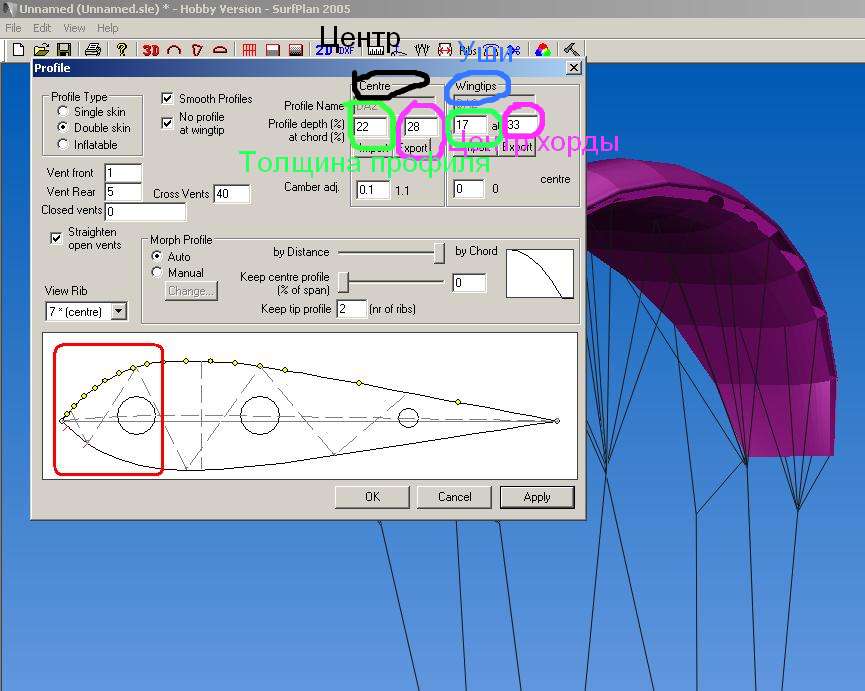Screen dimensions: 865x691
Task: Open the View menu
Action: point(74,28)
